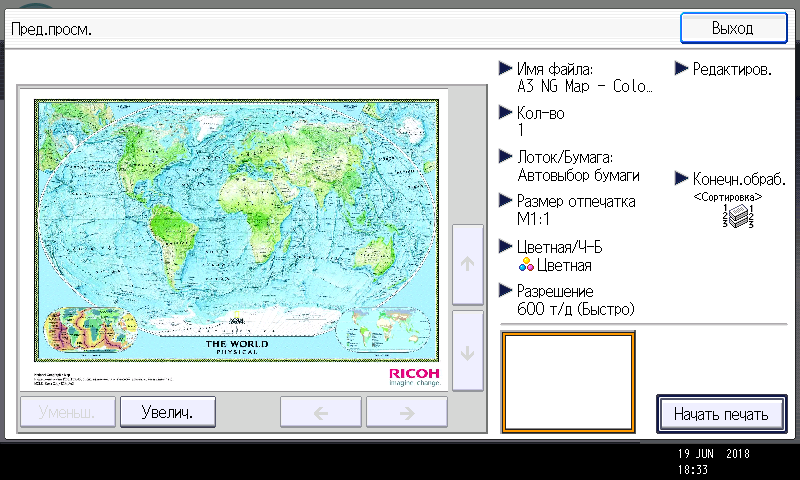The width and height of the screenshot is (800, 480).
Task: Click the Автовыбор бумаги value
Action: tap(578, 175)
